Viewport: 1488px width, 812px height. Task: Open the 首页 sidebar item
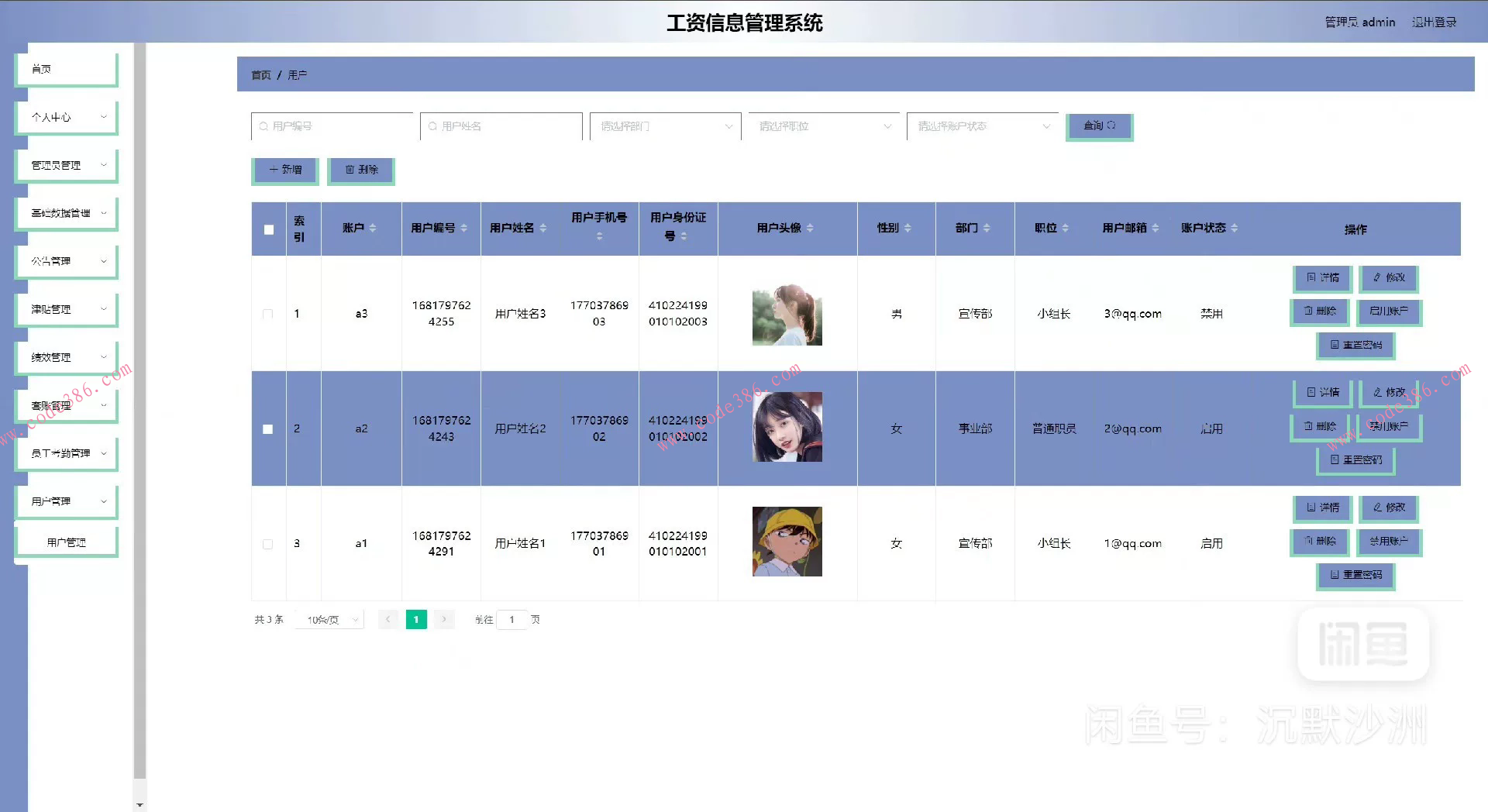click(x=67, y=69)
